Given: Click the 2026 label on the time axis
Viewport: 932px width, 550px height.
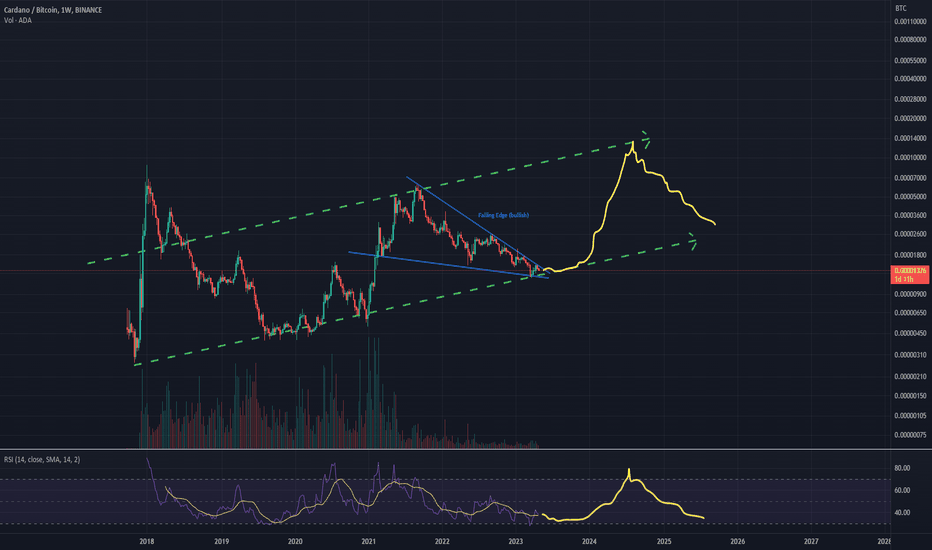Looking at the screenshot, I should tap(737, 541).
